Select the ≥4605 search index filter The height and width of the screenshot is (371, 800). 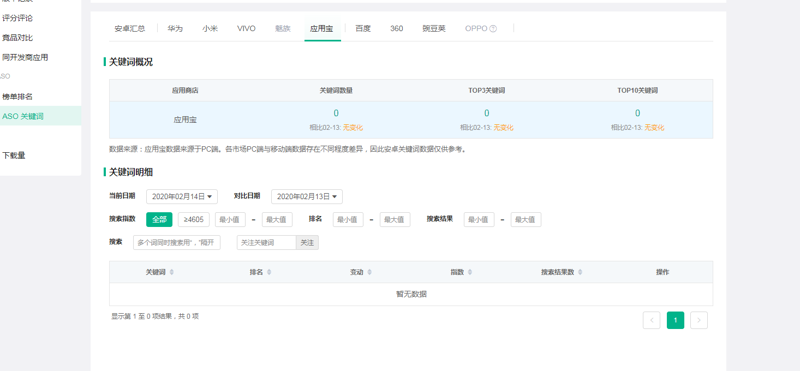194,220
